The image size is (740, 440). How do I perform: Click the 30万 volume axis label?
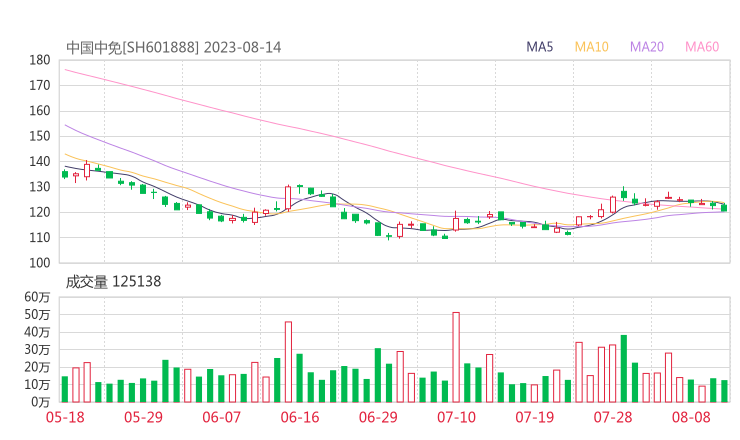pos(37,349)
